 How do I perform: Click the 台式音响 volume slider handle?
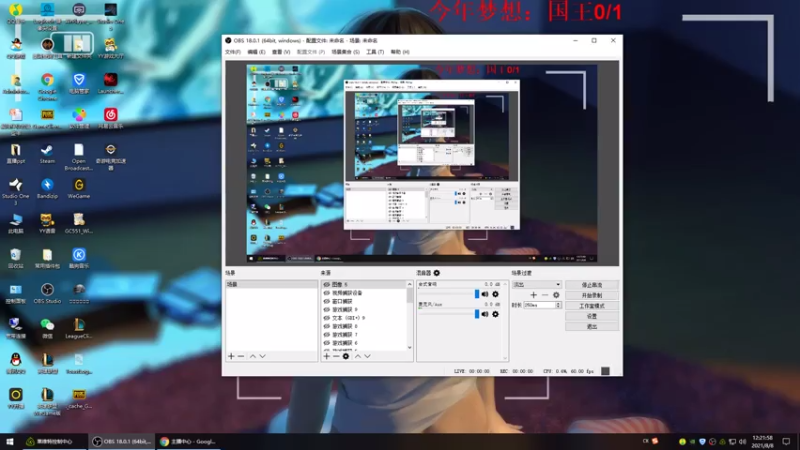click(477, 294)
